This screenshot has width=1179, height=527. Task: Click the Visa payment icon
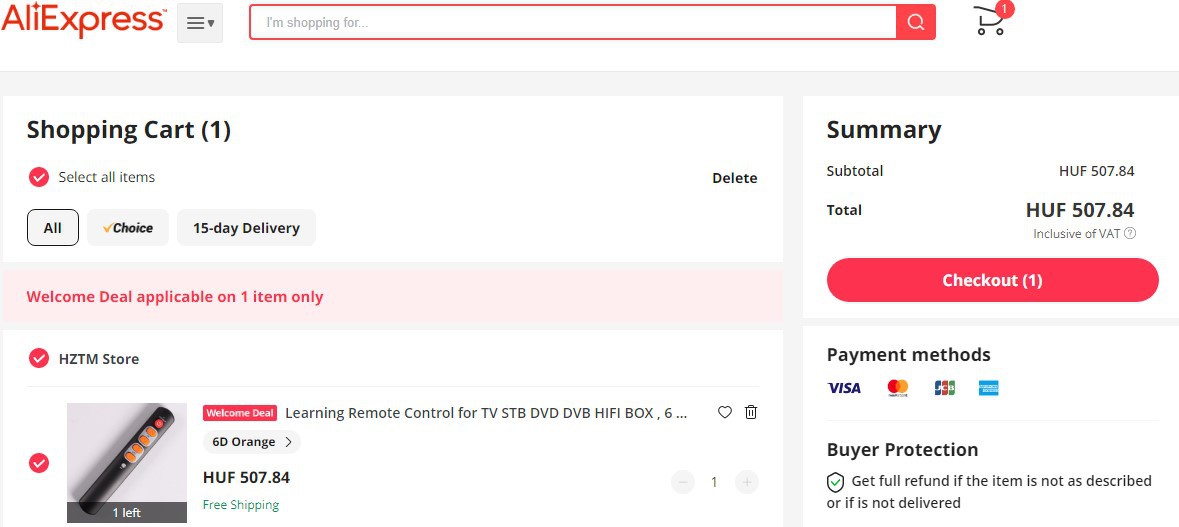[x=844, y=388]
